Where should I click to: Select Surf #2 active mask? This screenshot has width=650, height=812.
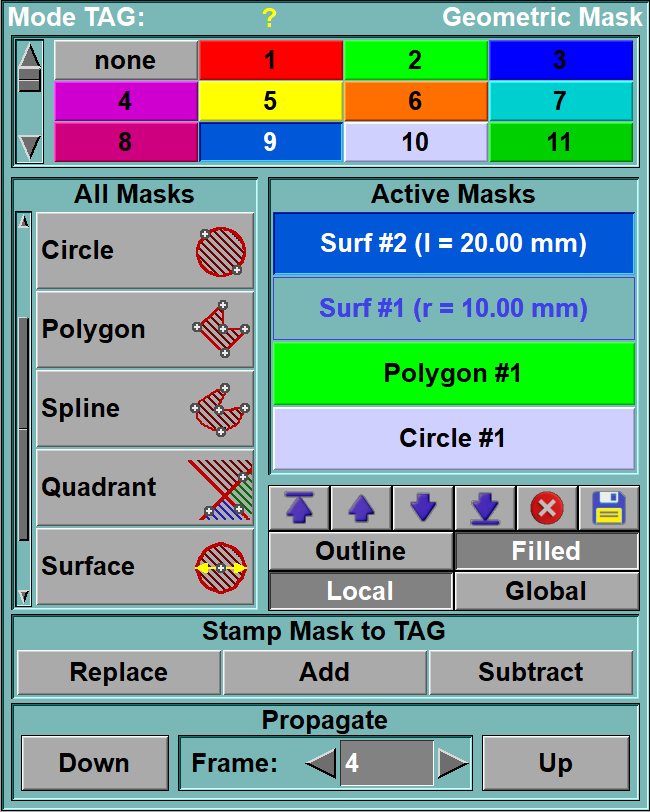pyautogui.click(x=454, y=243)
